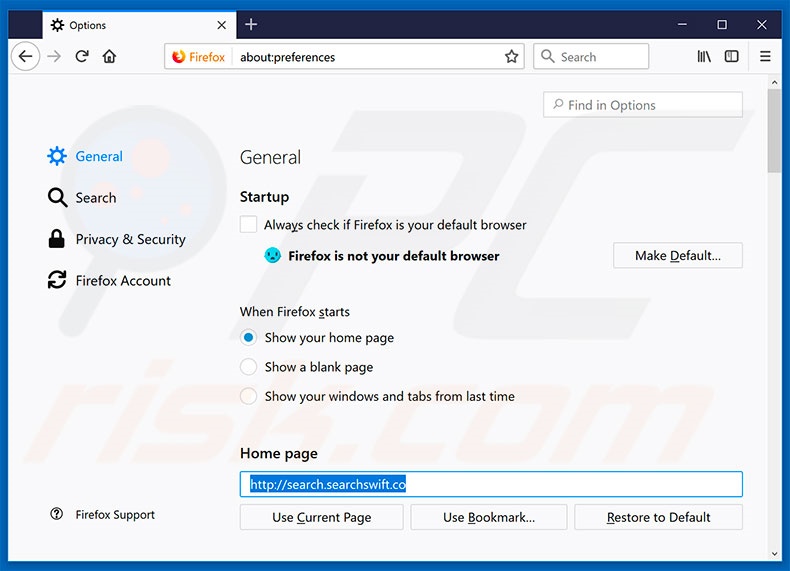Select Show your home page option
This screenshot has height=571, width=790.
click(248, 337)
